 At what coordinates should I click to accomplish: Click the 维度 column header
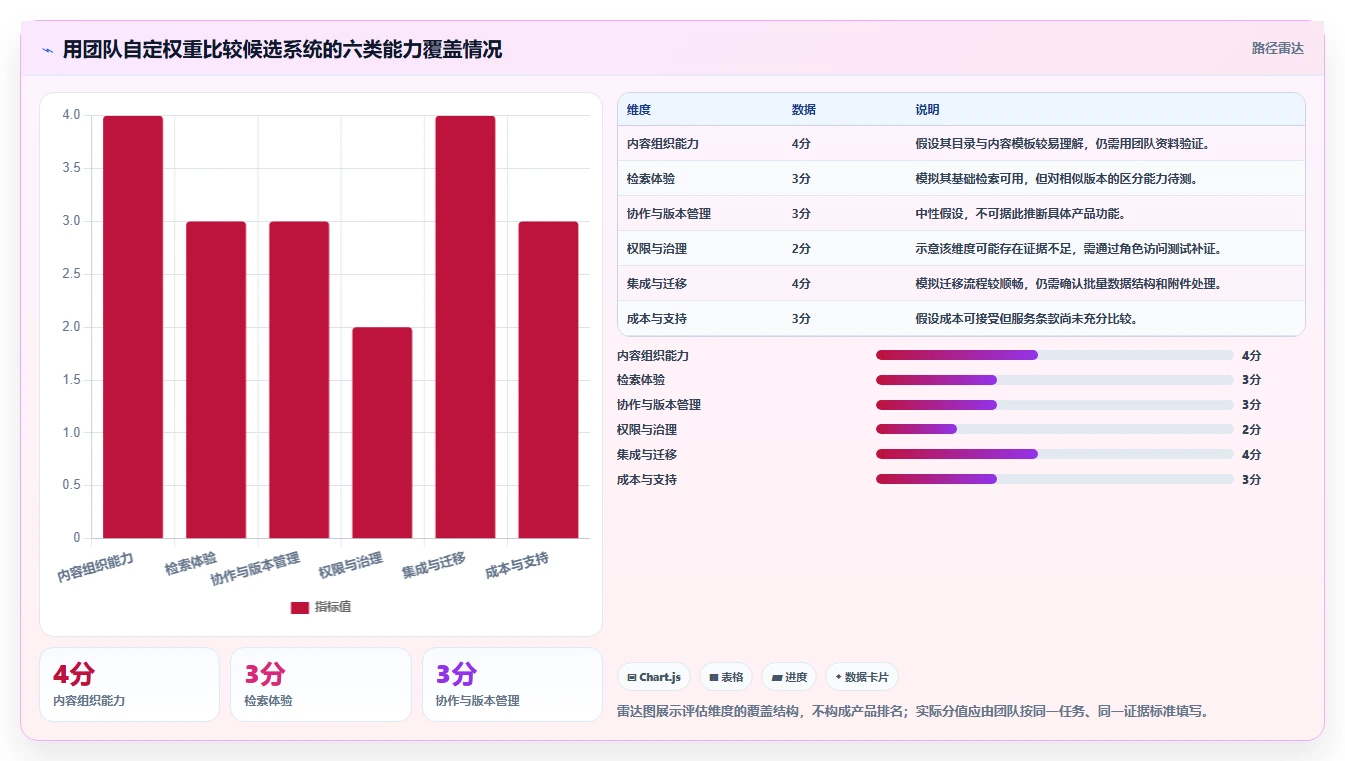coord(639,110)
